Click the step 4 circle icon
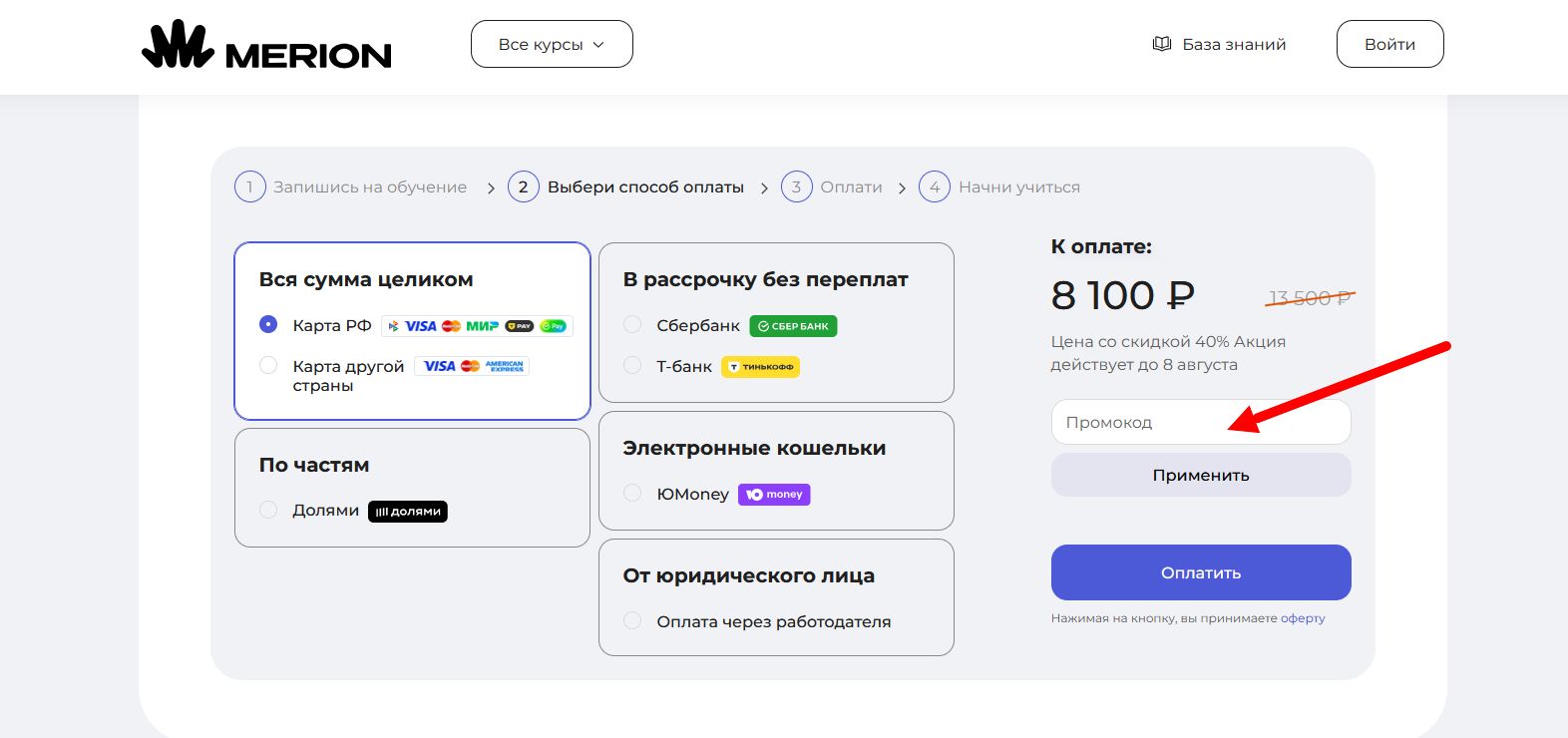 (x=935, y=186)
